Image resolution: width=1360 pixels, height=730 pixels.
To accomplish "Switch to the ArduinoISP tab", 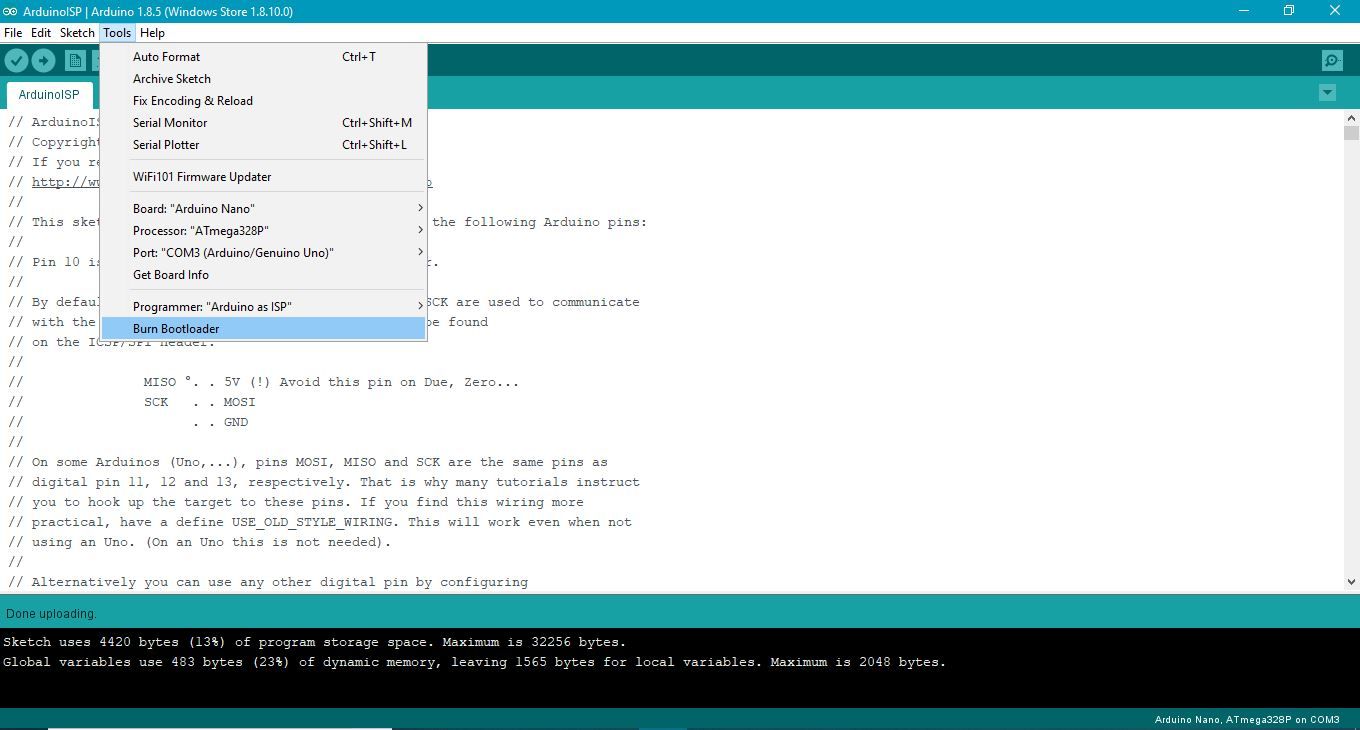I will tap(49, 94).
